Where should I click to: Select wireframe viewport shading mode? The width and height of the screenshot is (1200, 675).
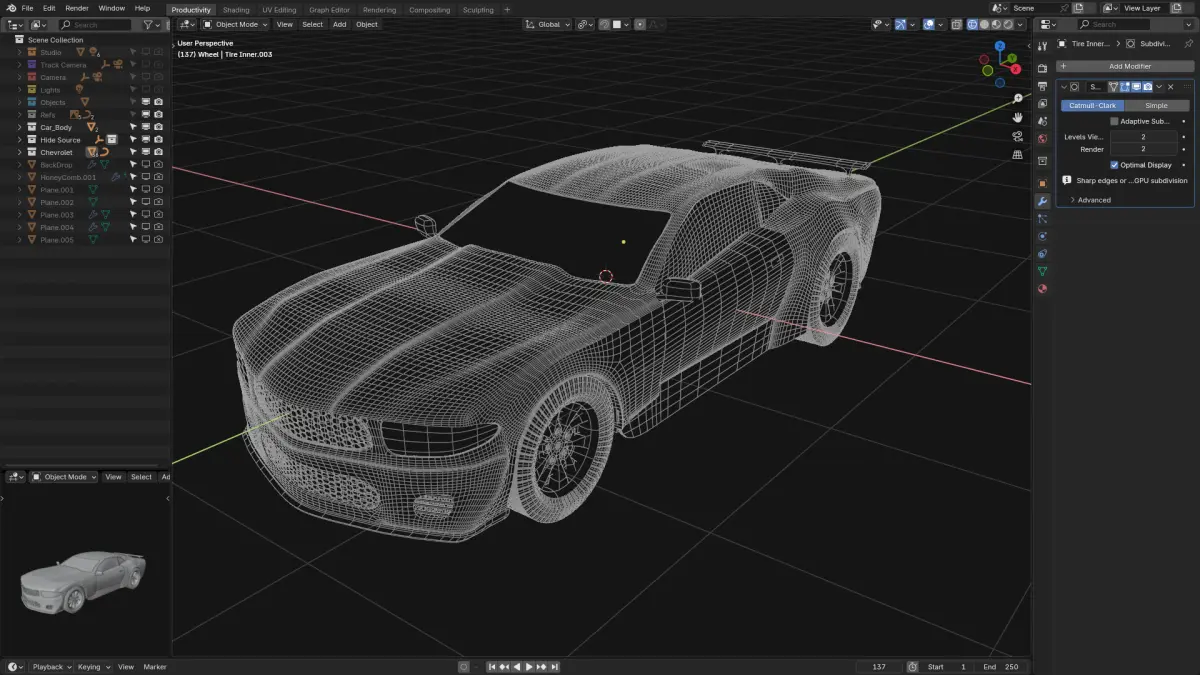(973, 24)
